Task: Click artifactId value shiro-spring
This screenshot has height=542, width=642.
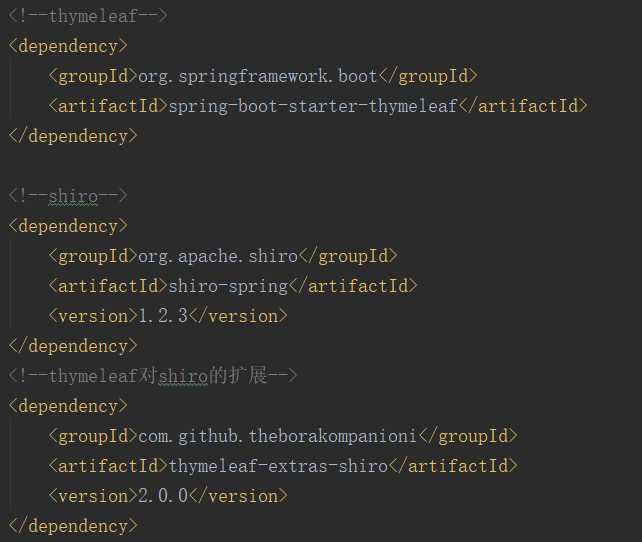Action: pyautogui.click(x=228, y=286)
